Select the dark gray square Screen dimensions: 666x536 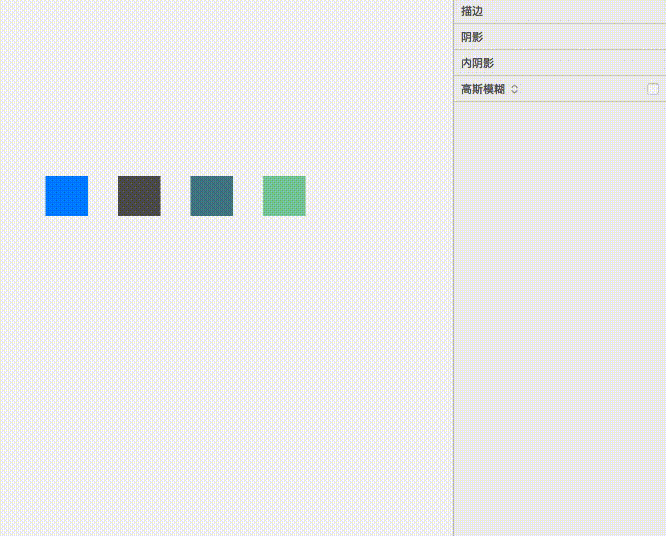click(139, 196)
